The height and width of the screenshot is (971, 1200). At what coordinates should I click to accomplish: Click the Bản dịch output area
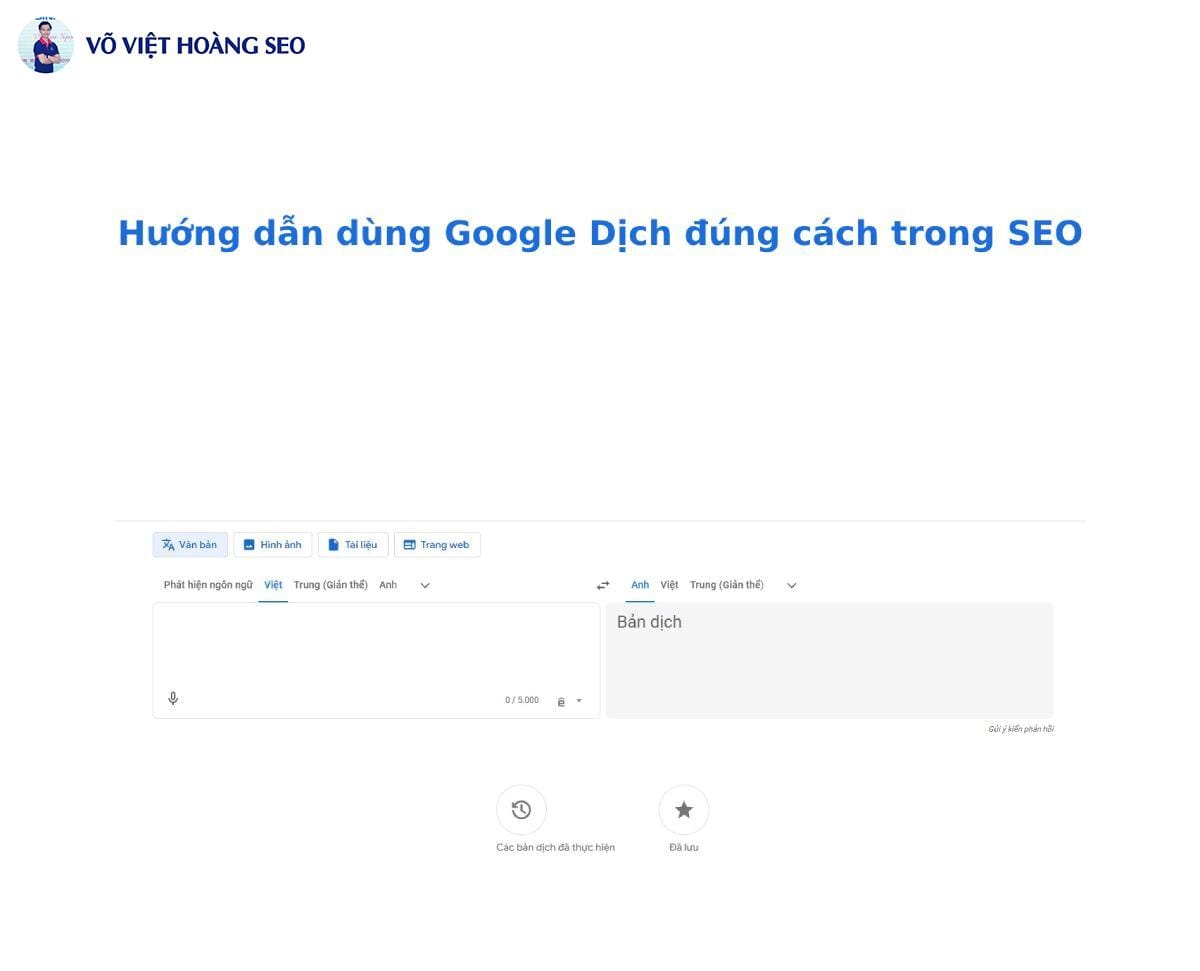pyautogui.click(x=830, y=660)
